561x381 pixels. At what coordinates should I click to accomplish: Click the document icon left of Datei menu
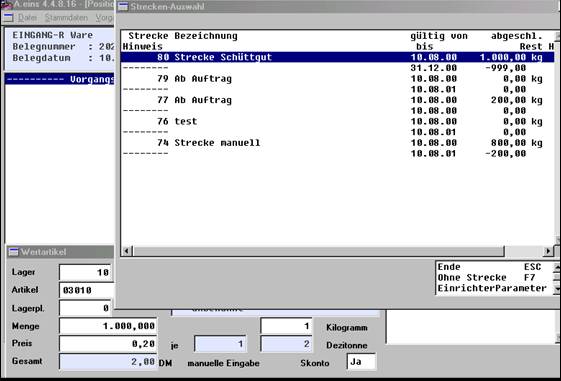coord(8,18)
